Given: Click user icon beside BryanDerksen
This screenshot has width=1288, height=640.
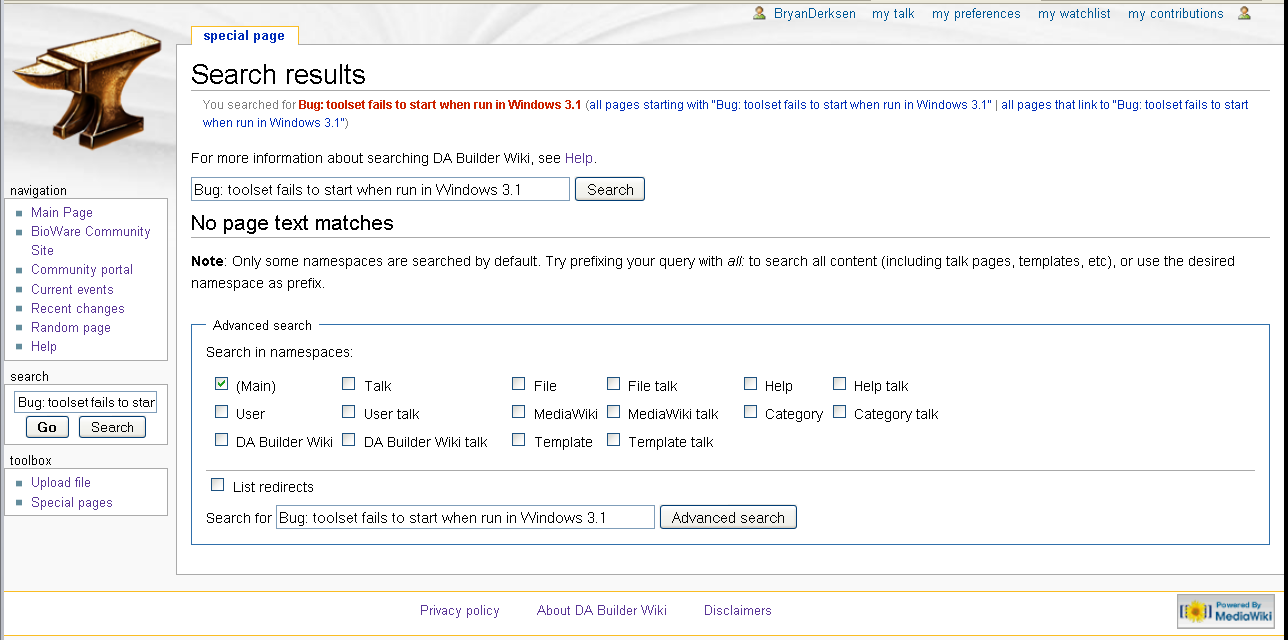Looking at the screenshot, I should click(x=760, y=13).
